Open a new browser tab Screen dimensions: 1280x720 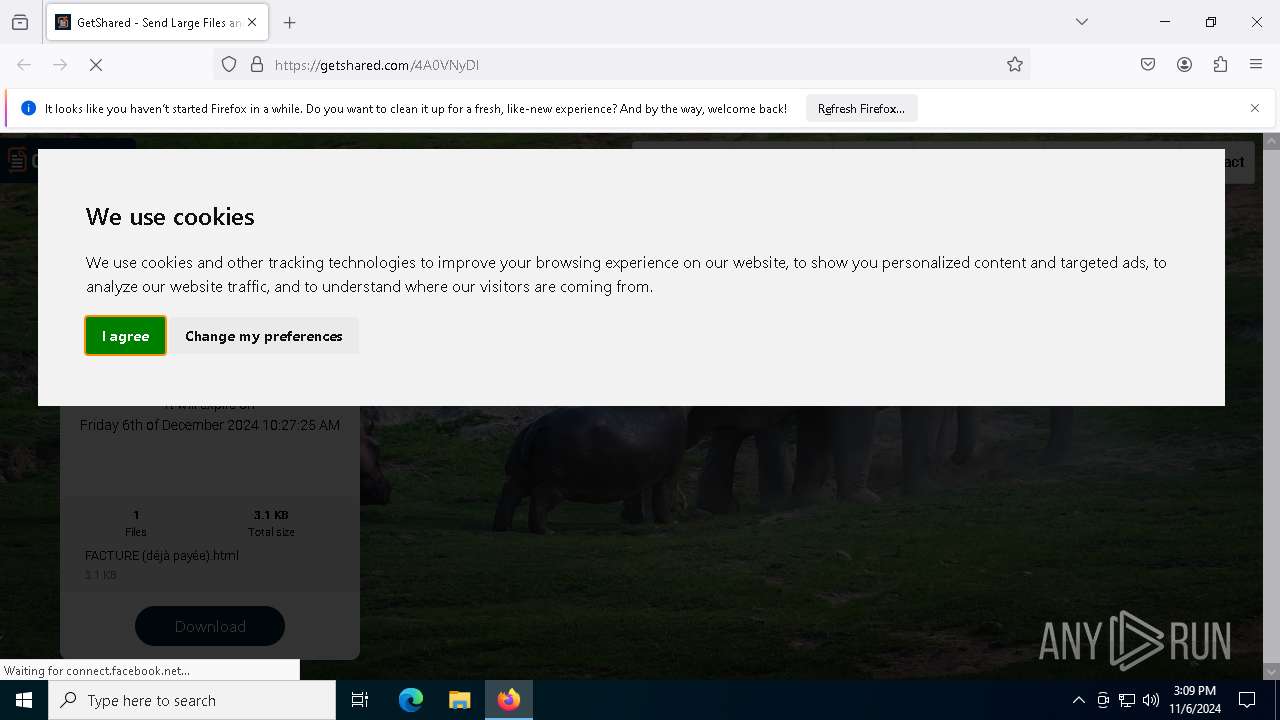pyautogui.click(x=290, y=22)
